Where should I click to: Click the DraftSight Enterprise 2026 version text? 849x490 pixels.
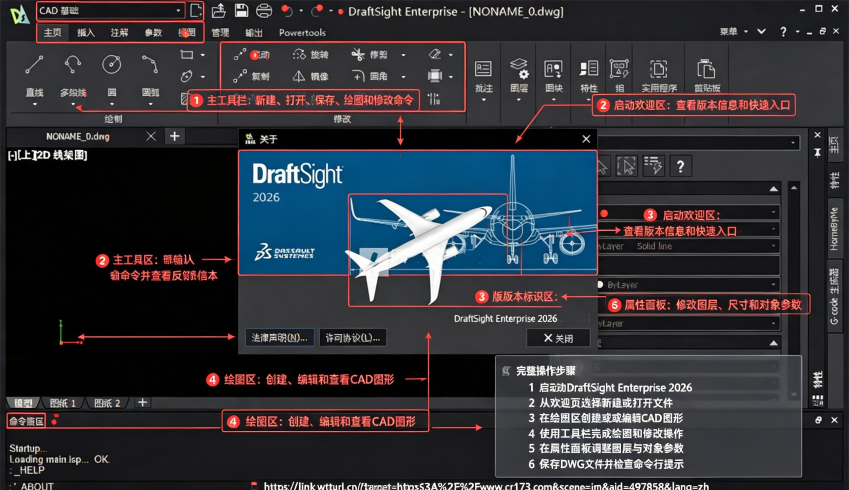tap(505, 318)
